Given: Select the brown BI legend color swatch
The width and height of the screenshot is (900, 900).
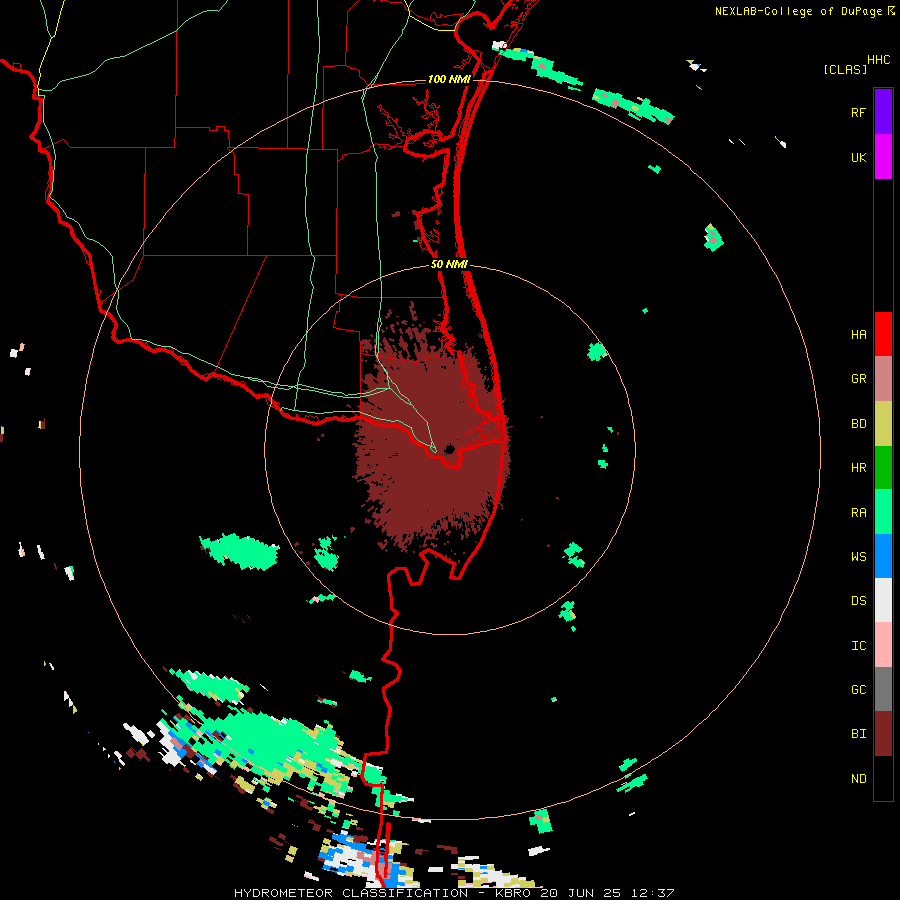Looking at the screenshot, I should pos(883,734).
